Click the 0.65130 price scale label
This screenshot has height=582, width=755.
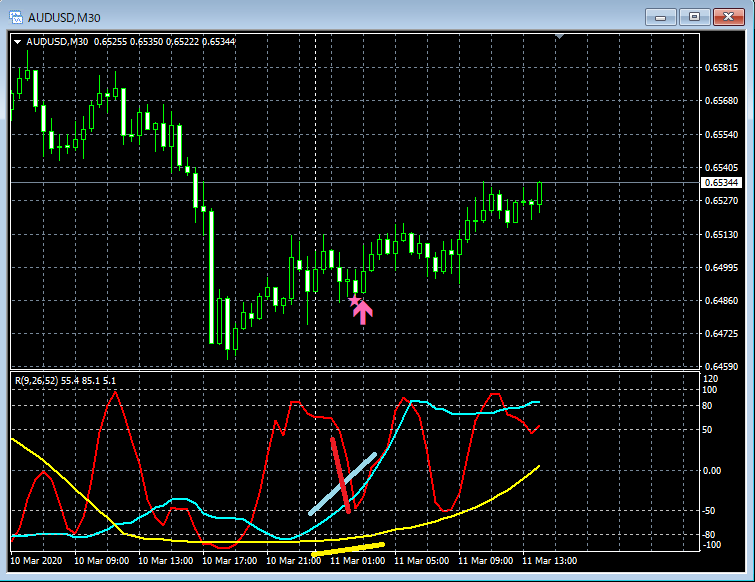[x=721, y=234]
